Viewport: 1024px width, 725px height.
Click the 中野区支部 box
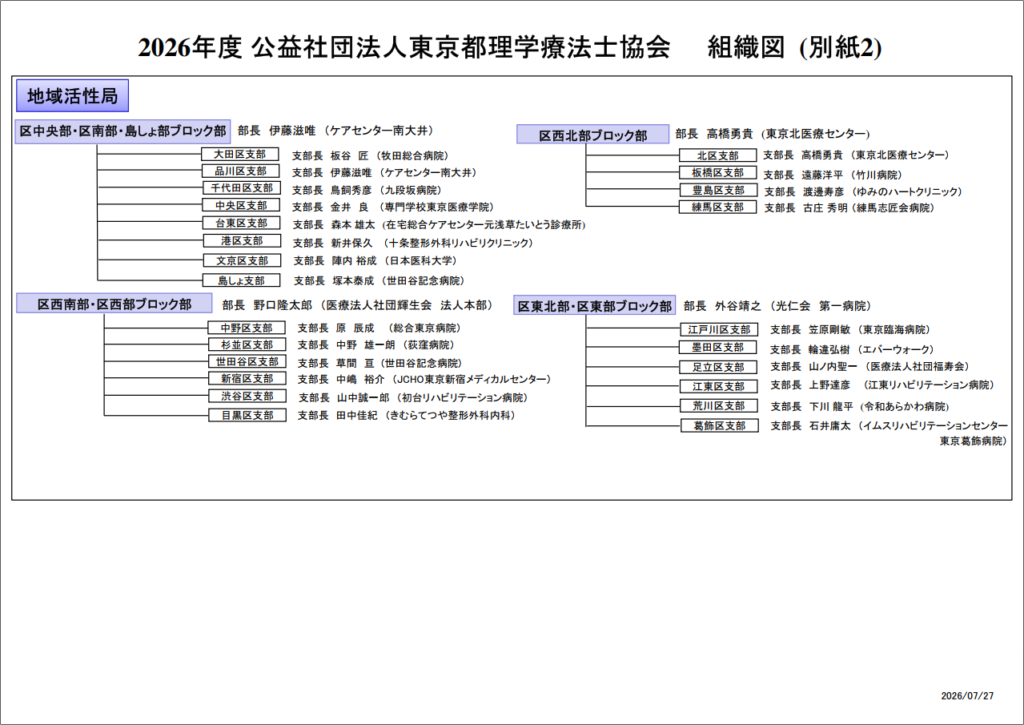coord(247,327)
